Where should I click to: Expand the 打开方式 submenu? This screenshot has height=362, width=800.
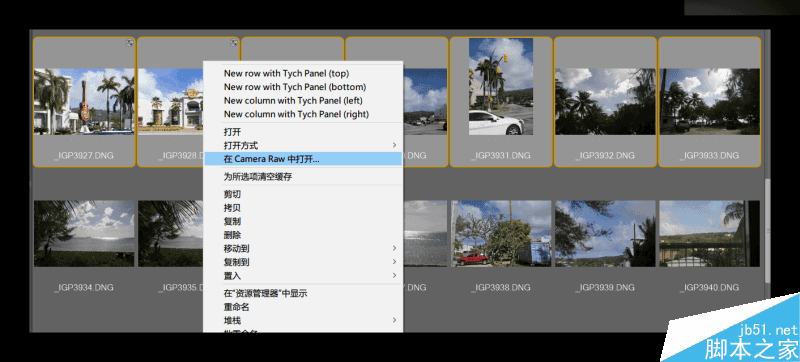(x=303, y=145)
